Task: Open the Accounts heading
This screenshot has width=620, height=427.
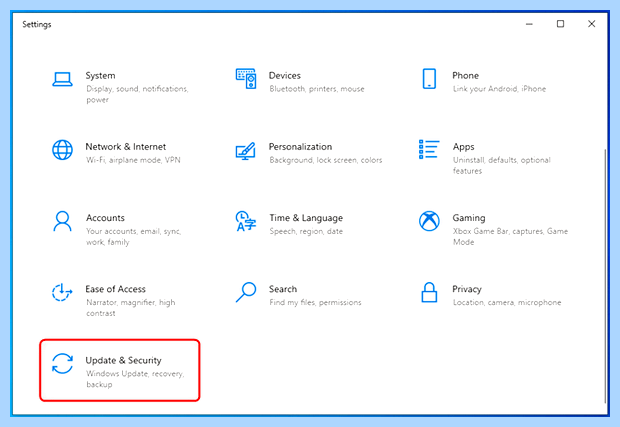Action: tap(105, 218)
